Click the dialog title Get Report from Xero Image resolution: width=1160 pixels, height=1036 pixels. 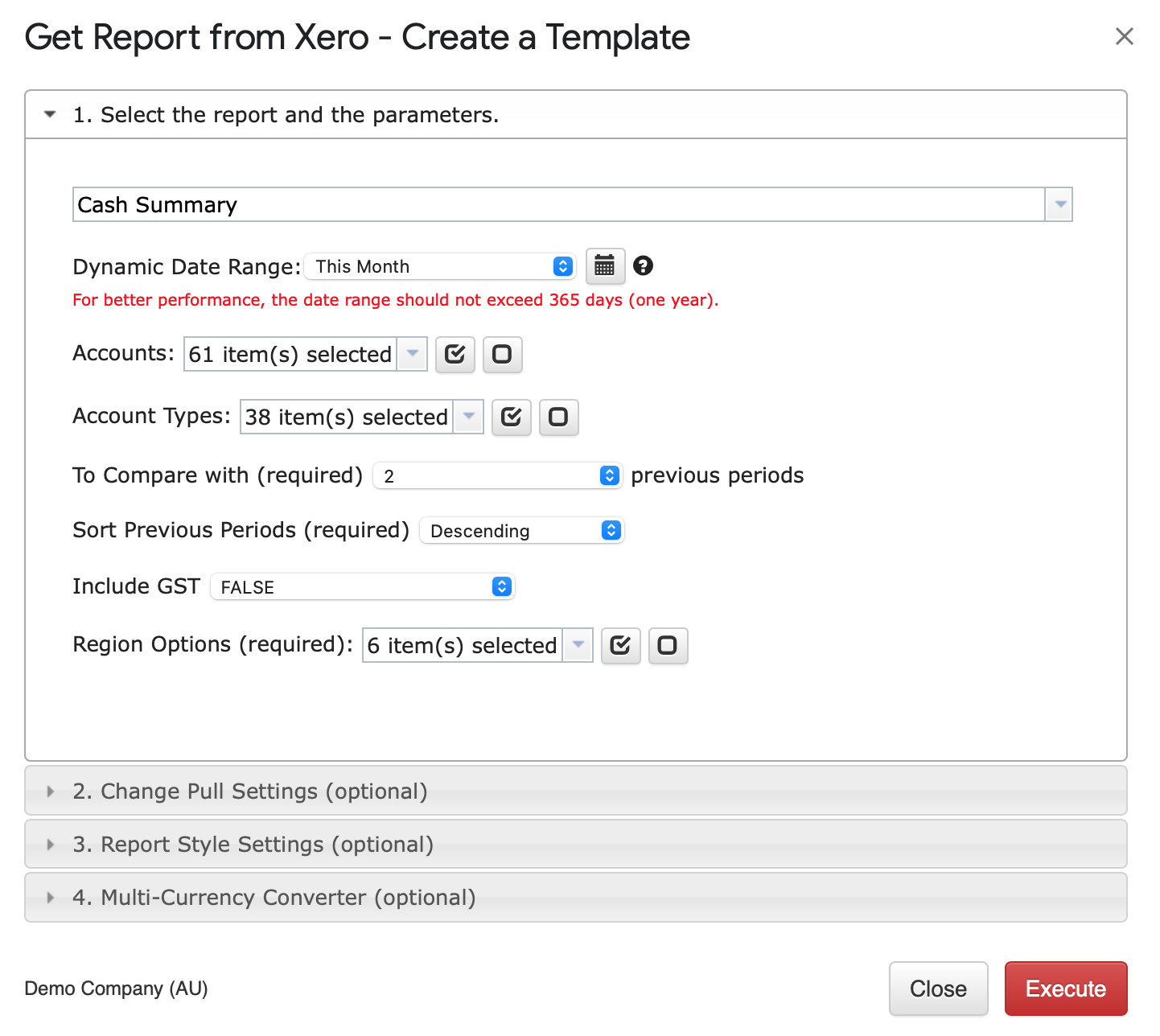(358, 37)
